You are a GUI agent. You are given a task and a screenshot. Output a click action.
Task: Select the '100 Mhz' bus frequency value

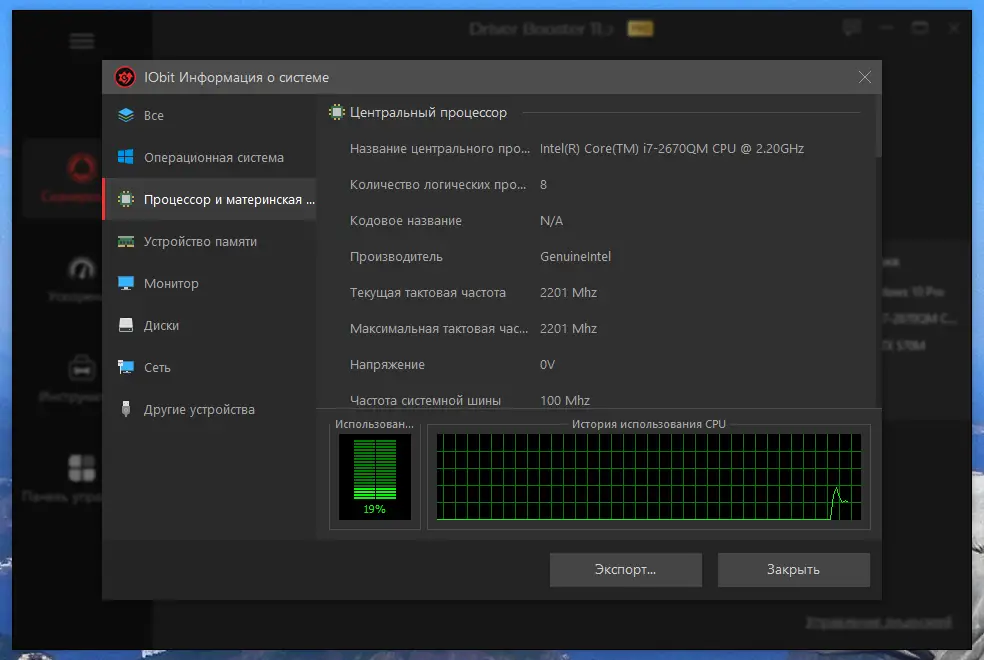pos(565,400)
